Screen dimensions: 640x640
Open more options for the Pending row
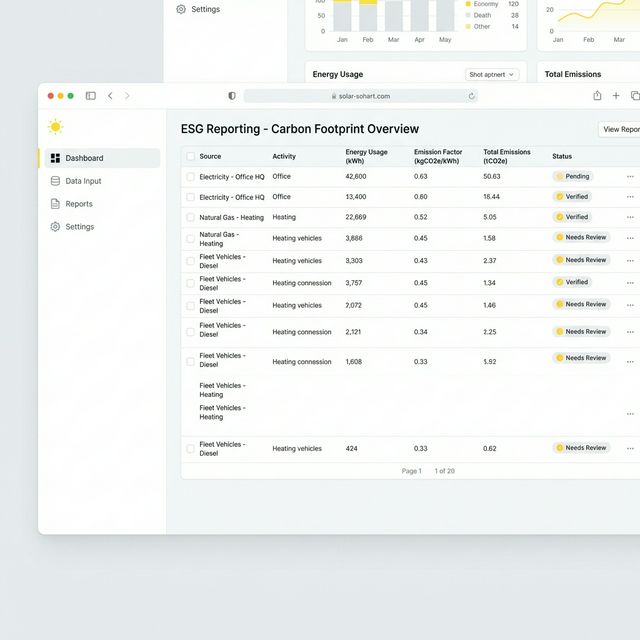point(630,177)
